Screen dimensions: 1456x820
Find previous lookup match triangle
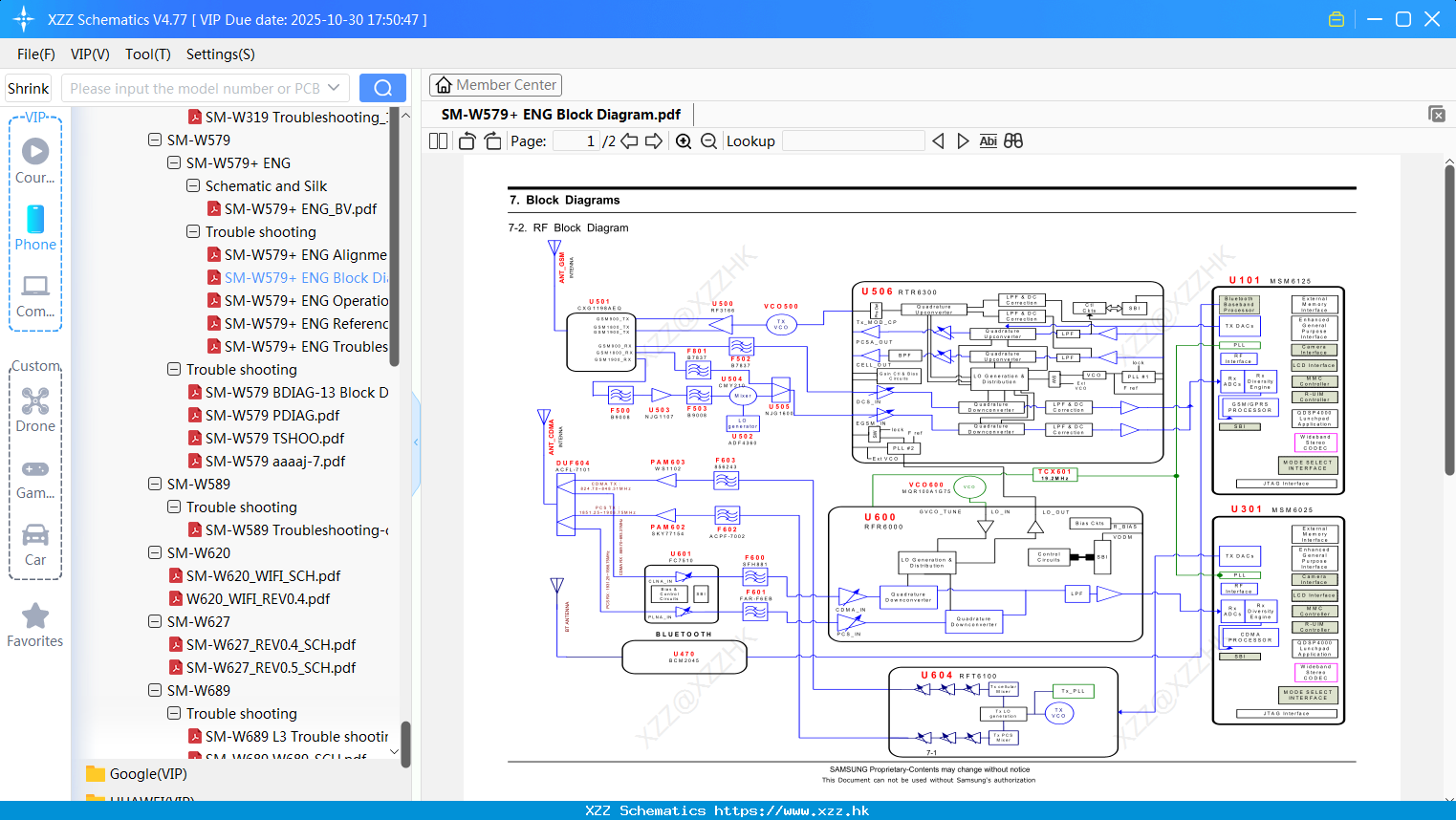click(x=938, y=141)
